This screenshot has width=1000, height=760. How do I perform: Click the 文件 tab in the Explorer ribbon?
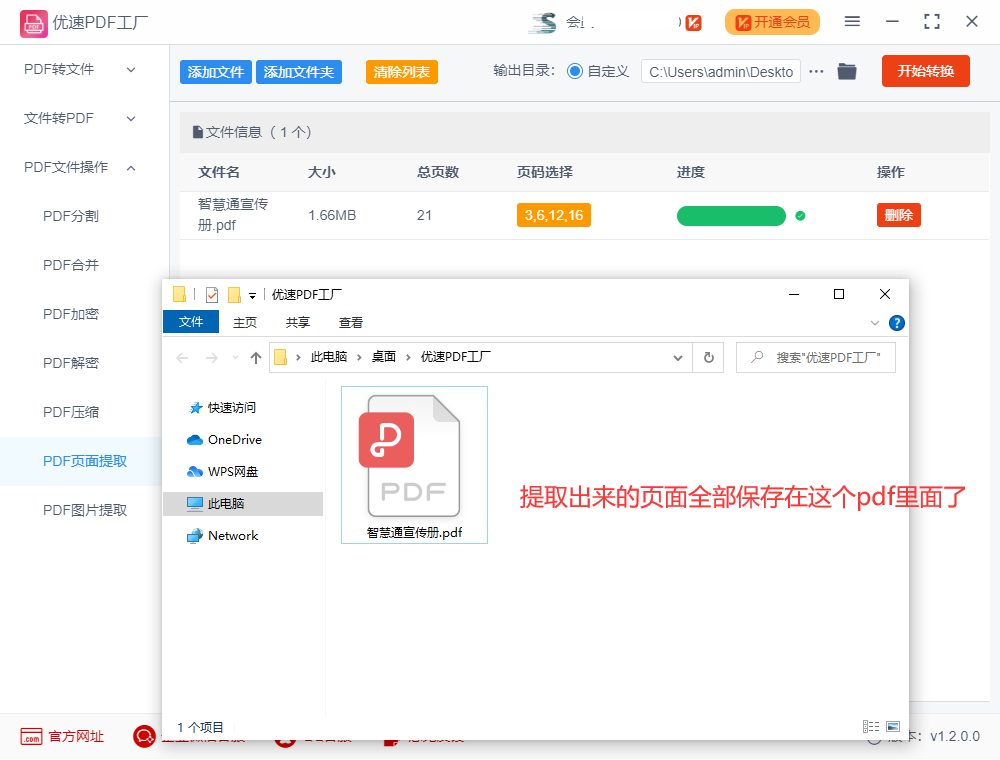click(x=191, y=322)
